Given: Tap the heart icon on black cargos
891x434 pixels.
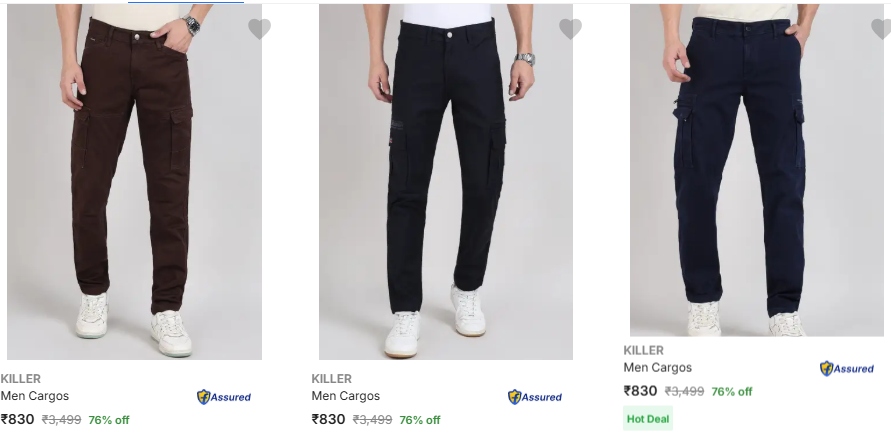Looking at the screenshot, I should point(570,29).
